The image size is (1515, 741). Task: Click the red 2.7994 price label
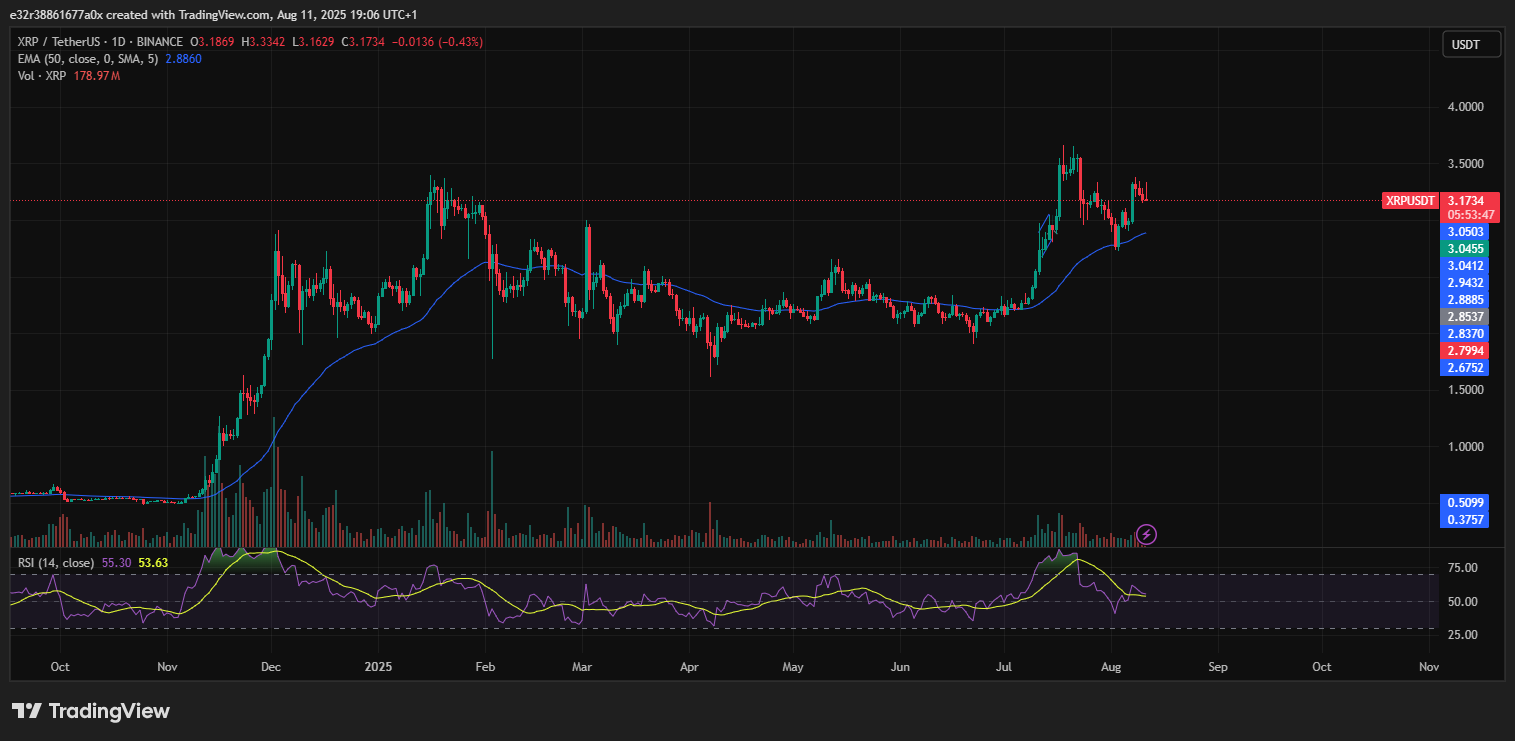pos(1465,351)
